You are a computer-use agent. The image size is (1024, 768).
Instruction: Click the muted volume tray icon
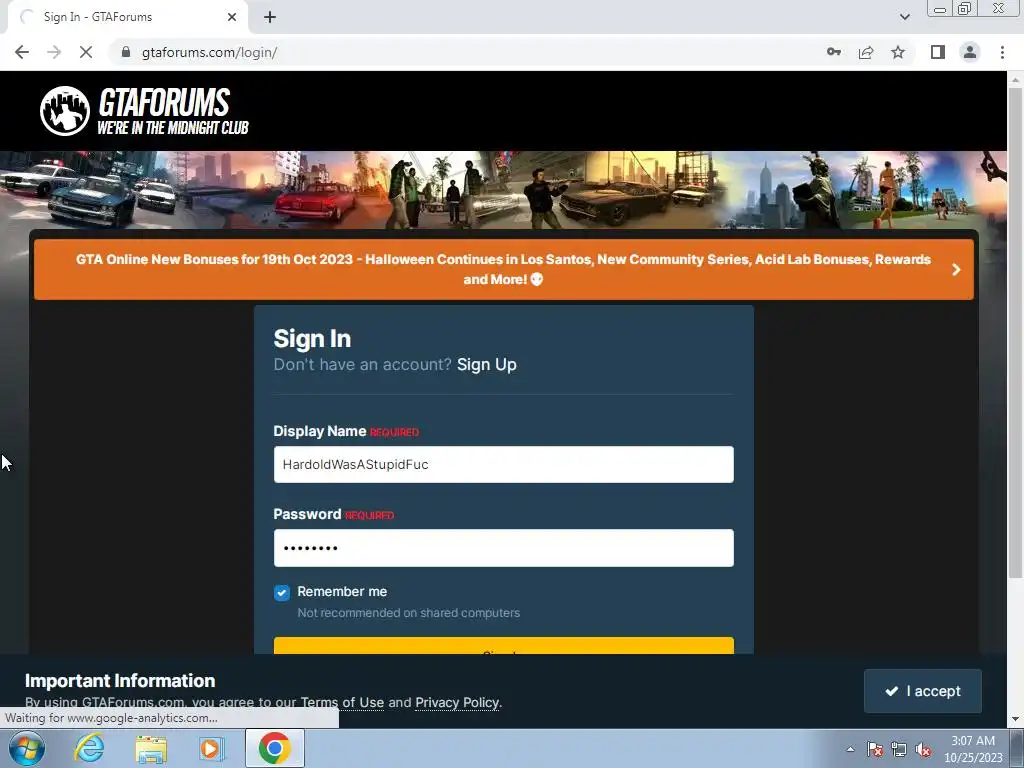[x=923, y=749]
